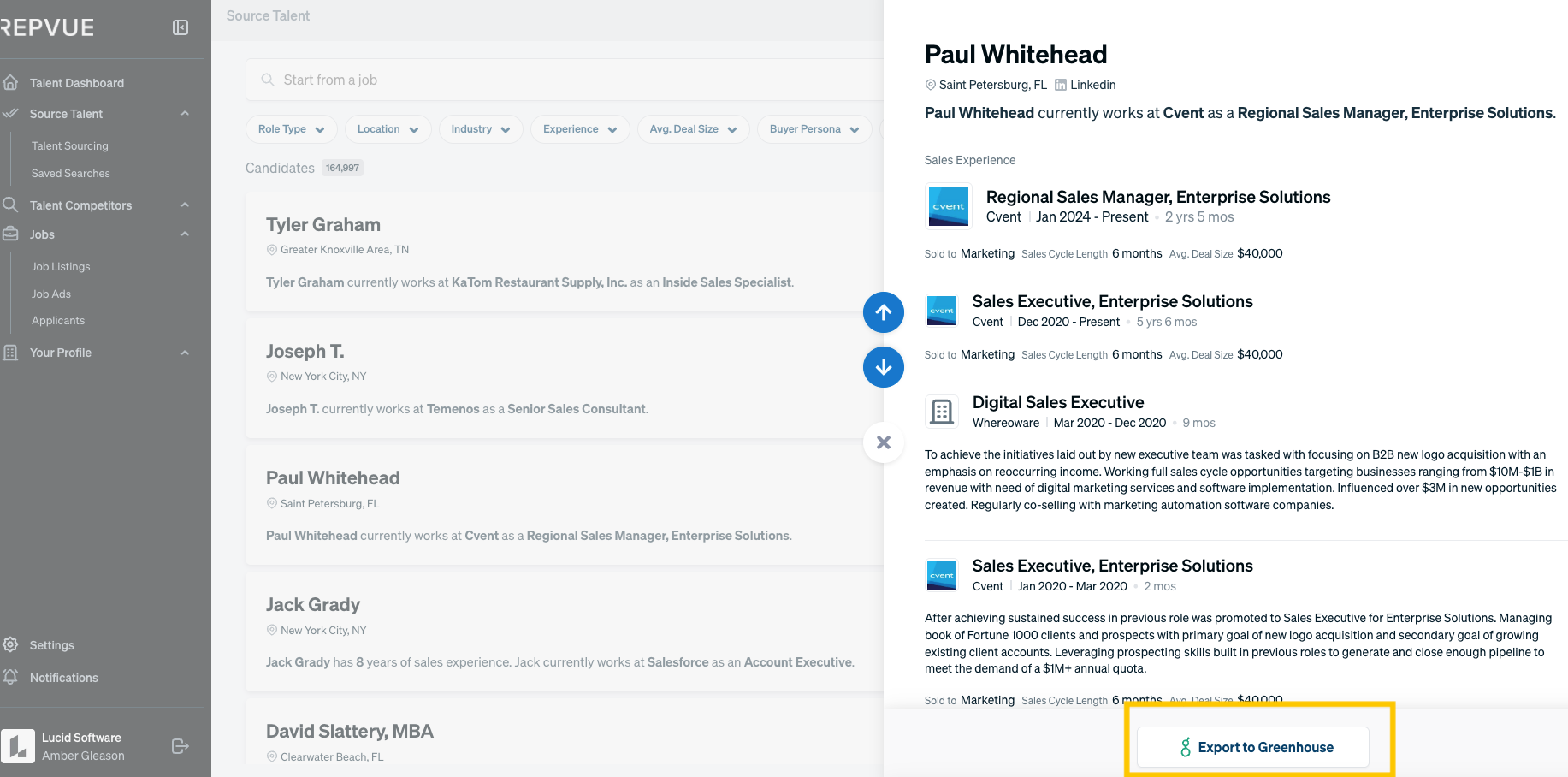The height and width of the screenshot is (777, 1568).
Task: Select the Jack Grady candidate card
Action: (565, 632)
